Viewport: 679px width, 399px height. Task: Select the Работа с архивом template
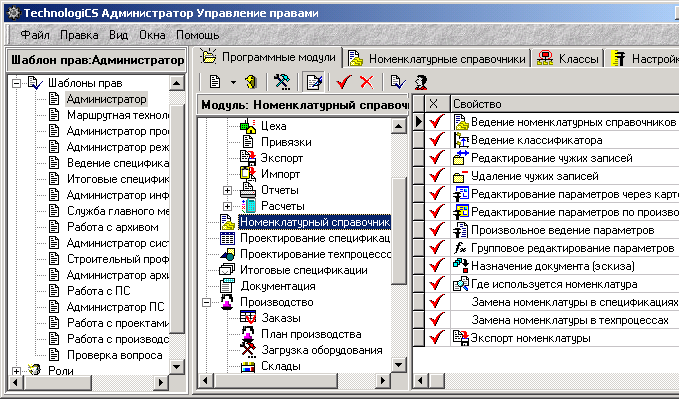pos(113,227)
